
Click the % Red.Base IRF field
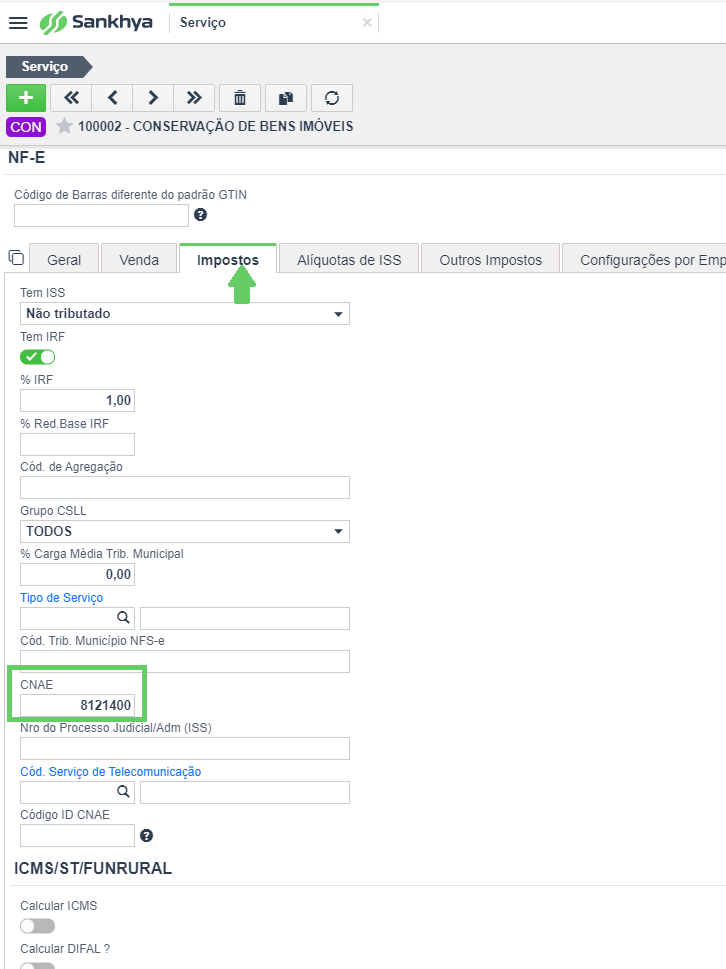point(77,444)
